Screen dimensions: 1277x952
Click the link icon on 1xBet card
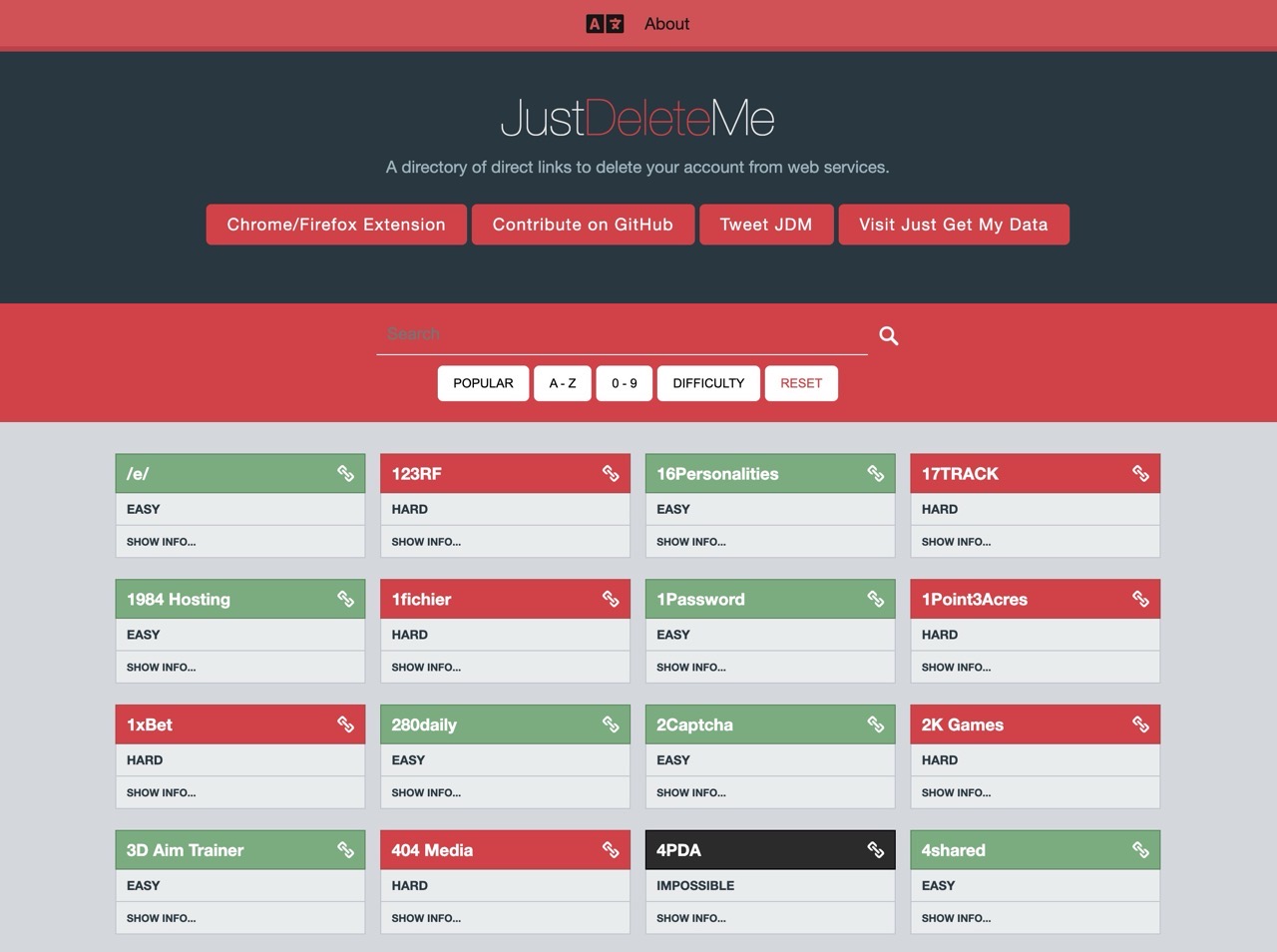coord(345,724)
